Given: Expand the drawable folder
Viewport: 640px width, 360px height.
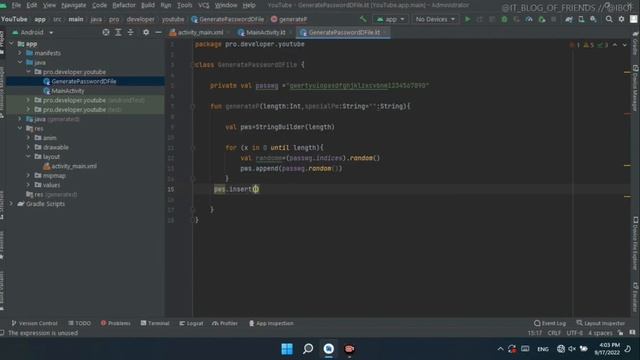Looking at the screenshot, I should (x=28, y=147).
